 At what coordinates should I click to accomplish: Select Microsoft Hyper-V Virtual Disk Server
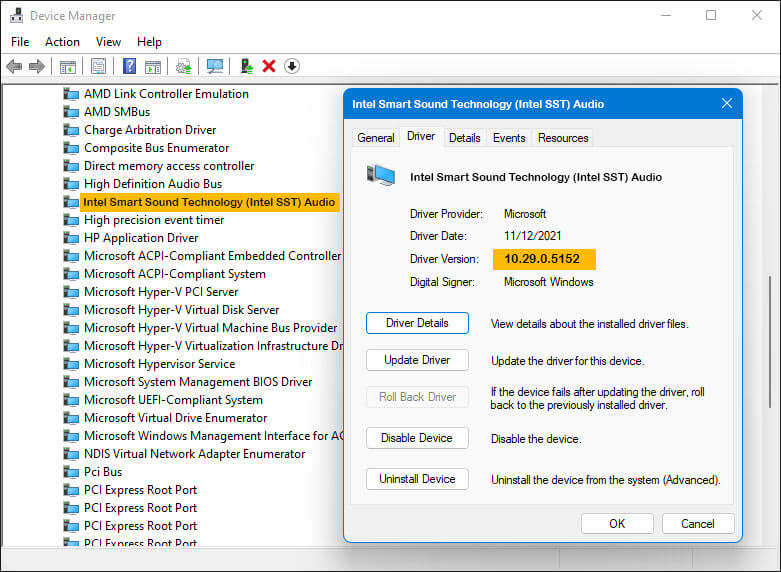coord(181,310)
